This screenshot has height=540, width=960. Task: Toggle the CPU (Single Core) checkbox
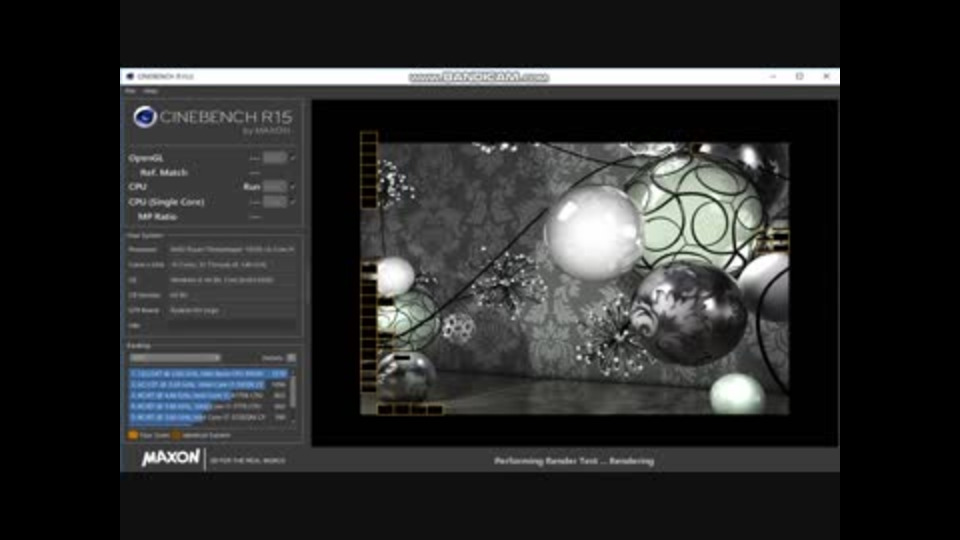(x=293, y=201)
